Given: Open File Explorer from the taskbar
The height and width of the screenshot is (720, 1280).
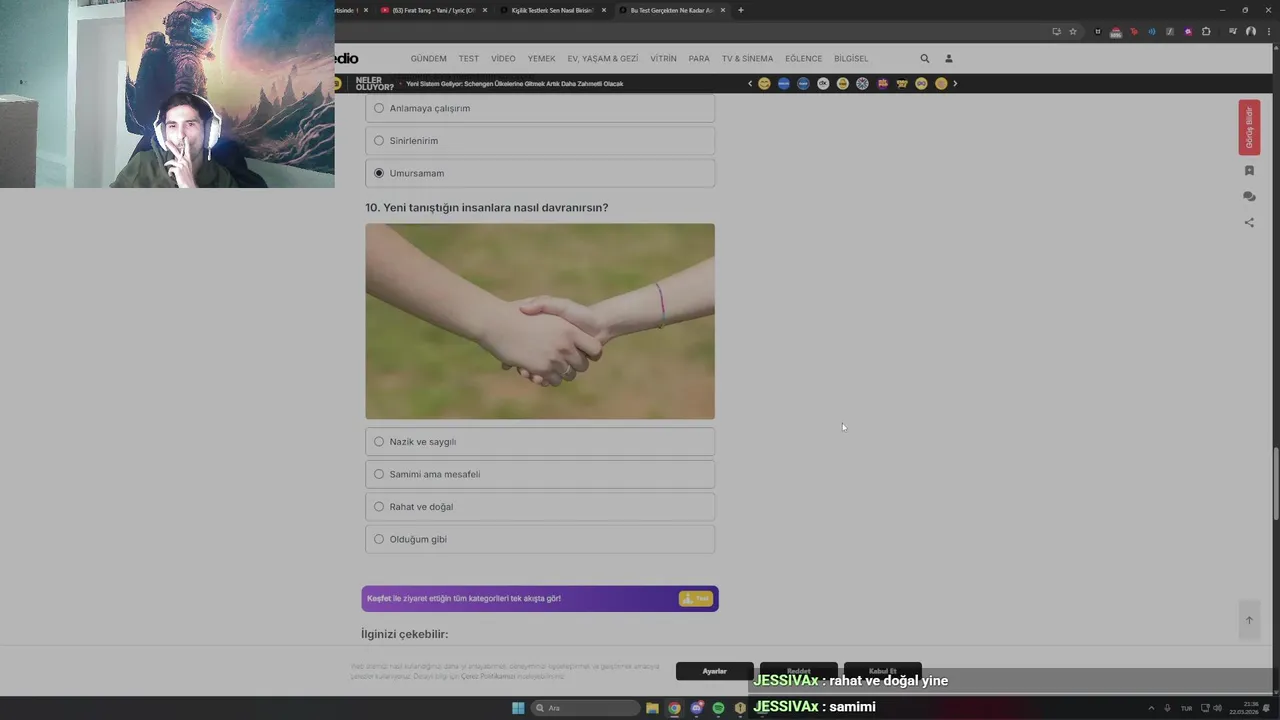Looking at the screenshot, I should coord(652,708).
